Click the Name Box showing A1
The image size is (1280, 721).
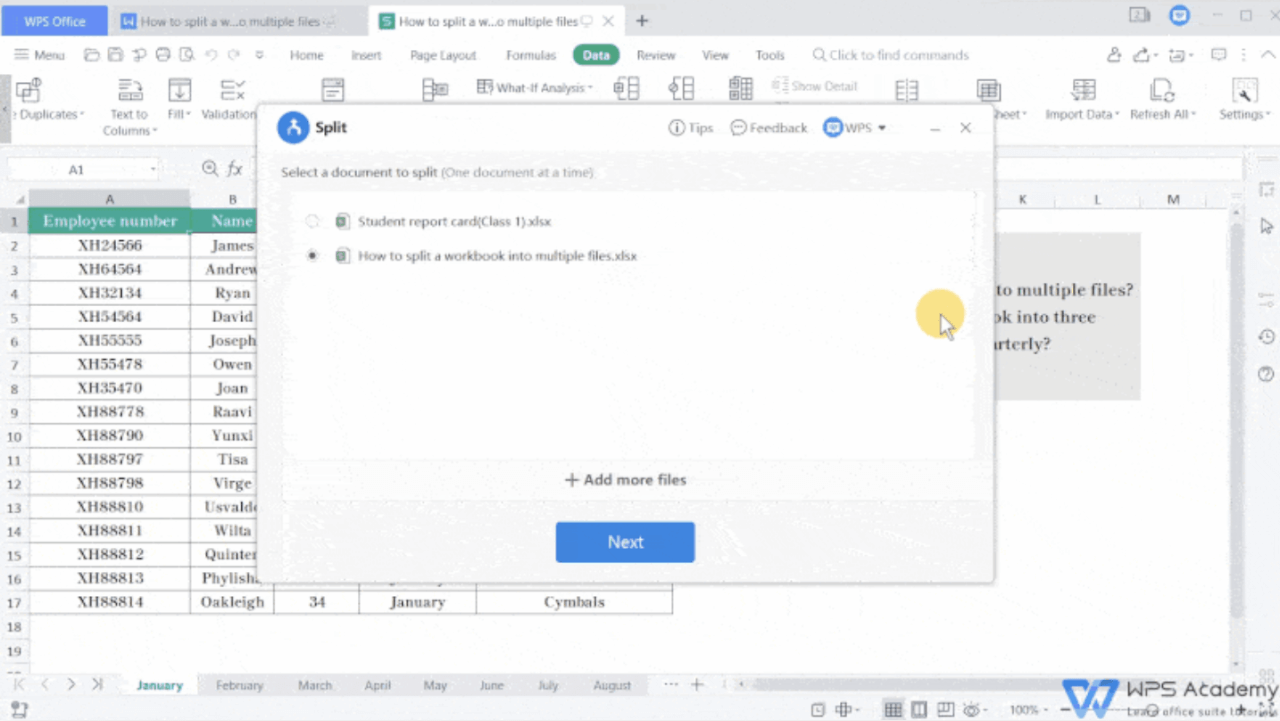click(77, 170)
